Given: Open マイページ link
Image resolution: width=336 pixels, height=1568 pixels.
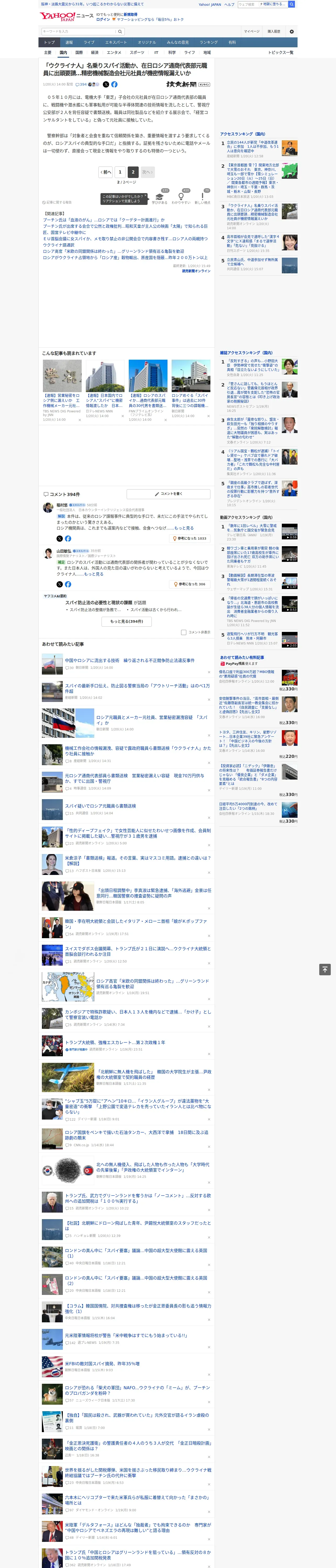Looking at the screenshot, I should tap(252, 32).
